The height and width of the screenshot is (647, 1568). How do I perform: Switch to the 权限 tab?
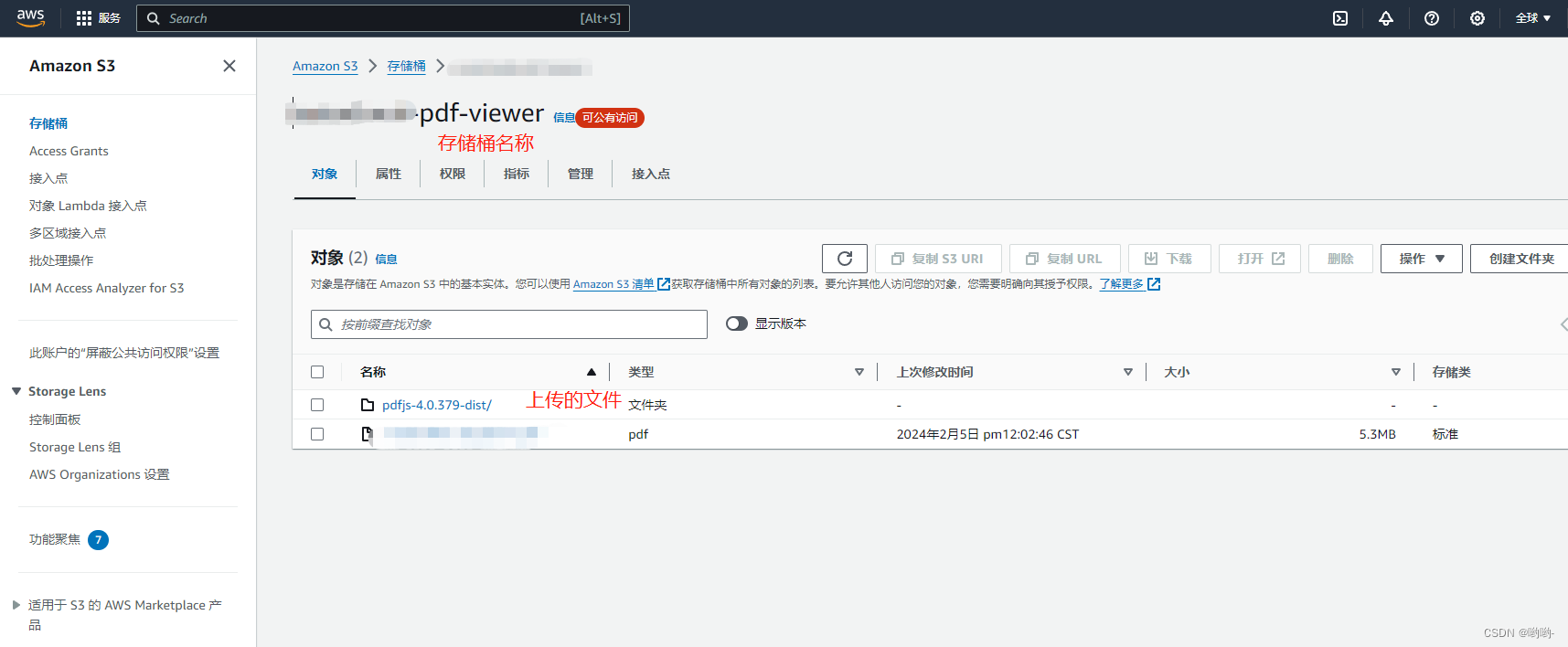click(453, 174)
